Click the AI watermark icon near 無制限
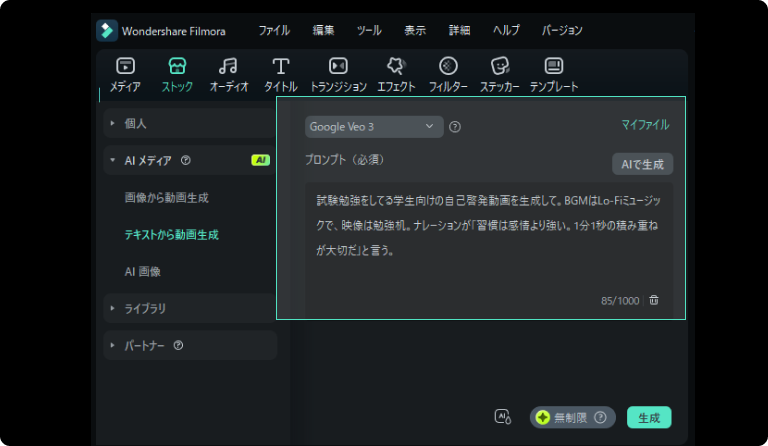Image resolution: width=768 pixels, height=446 pixels. point(503,417)
